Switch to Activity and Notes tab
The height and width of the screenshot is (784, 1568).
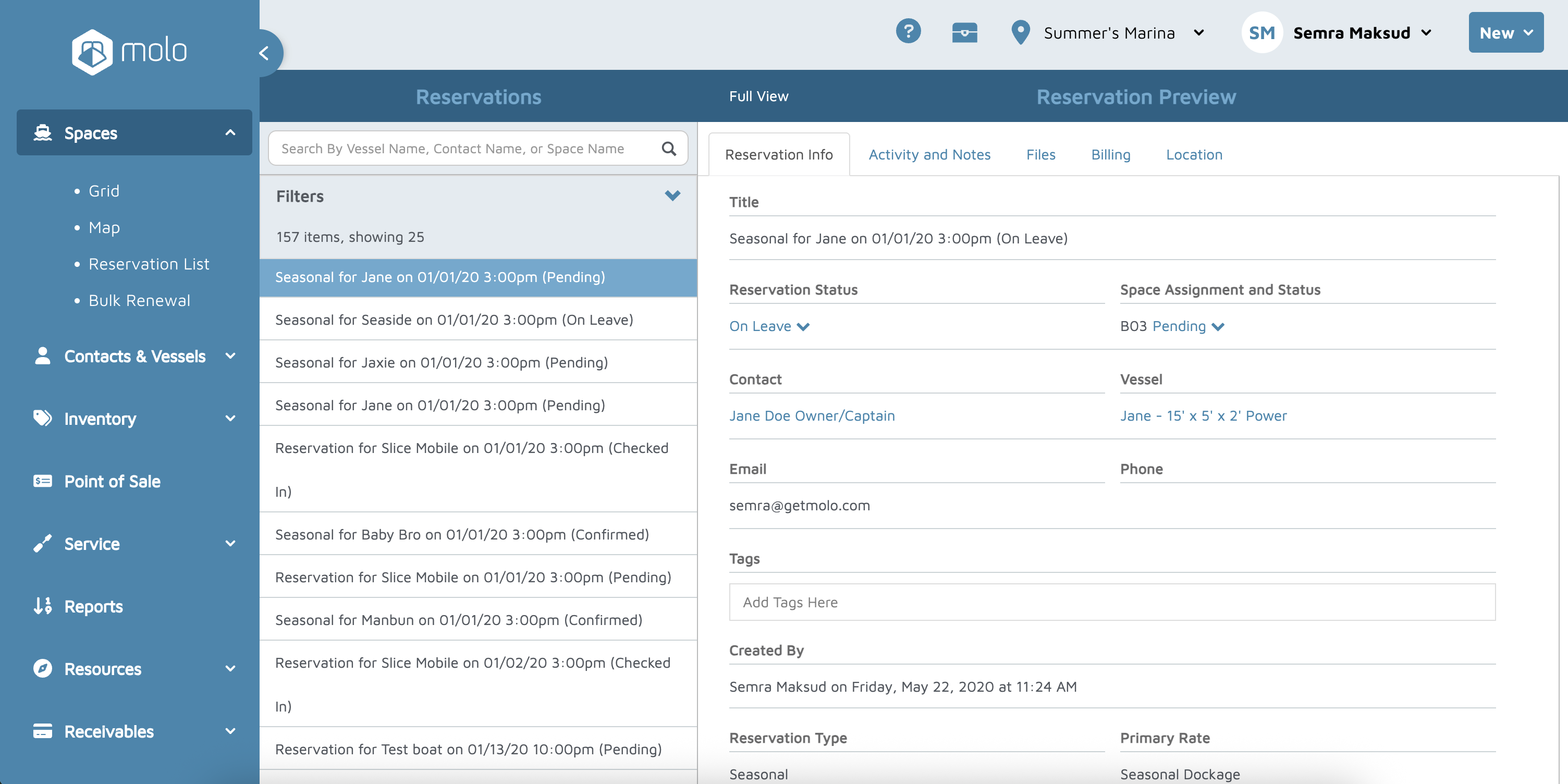click(x=929, y=155)
